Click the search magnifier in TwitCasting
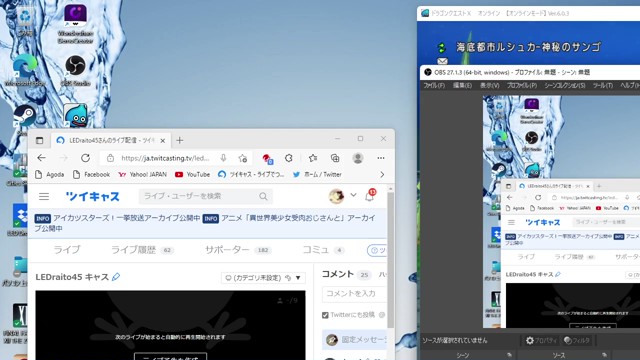 point(263,197)
